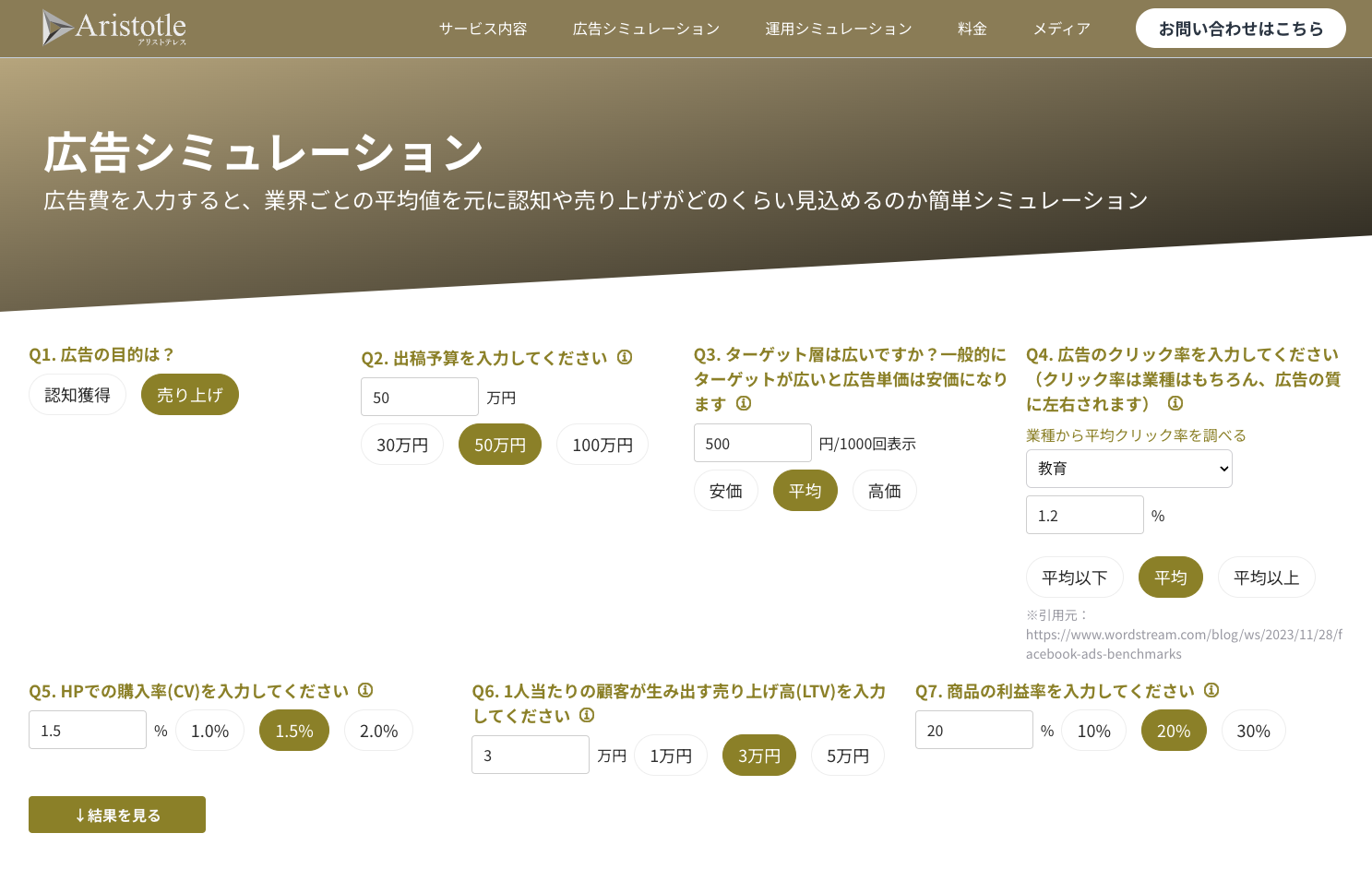Image resolution: width=1372 pixels, height=869 pixels.
Task: Select 平均 under Q4 click rate
Action: coord(1171,577)
